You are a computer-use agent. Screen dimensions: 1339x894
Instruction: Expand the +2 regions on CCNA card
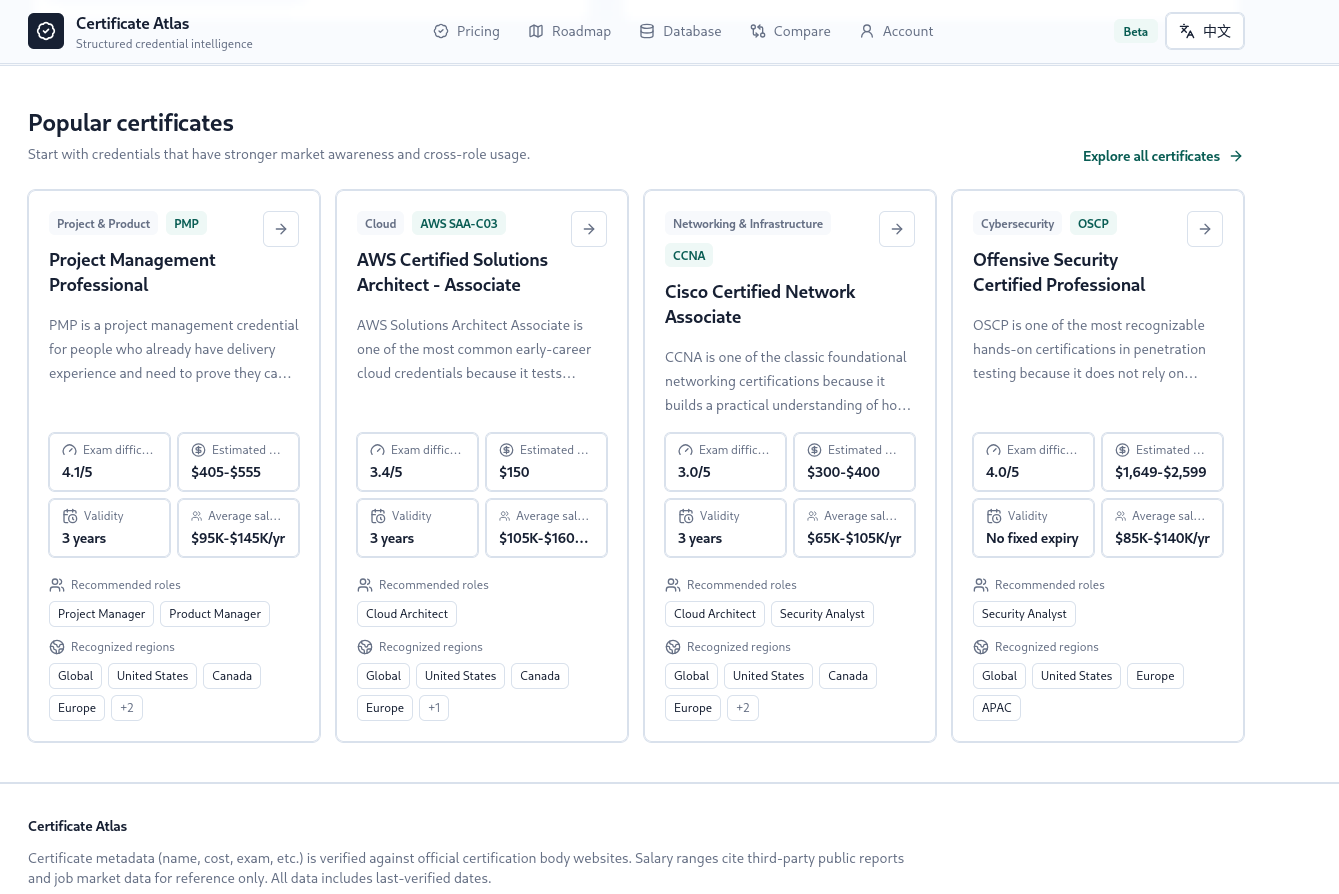[x=743, y=708]
